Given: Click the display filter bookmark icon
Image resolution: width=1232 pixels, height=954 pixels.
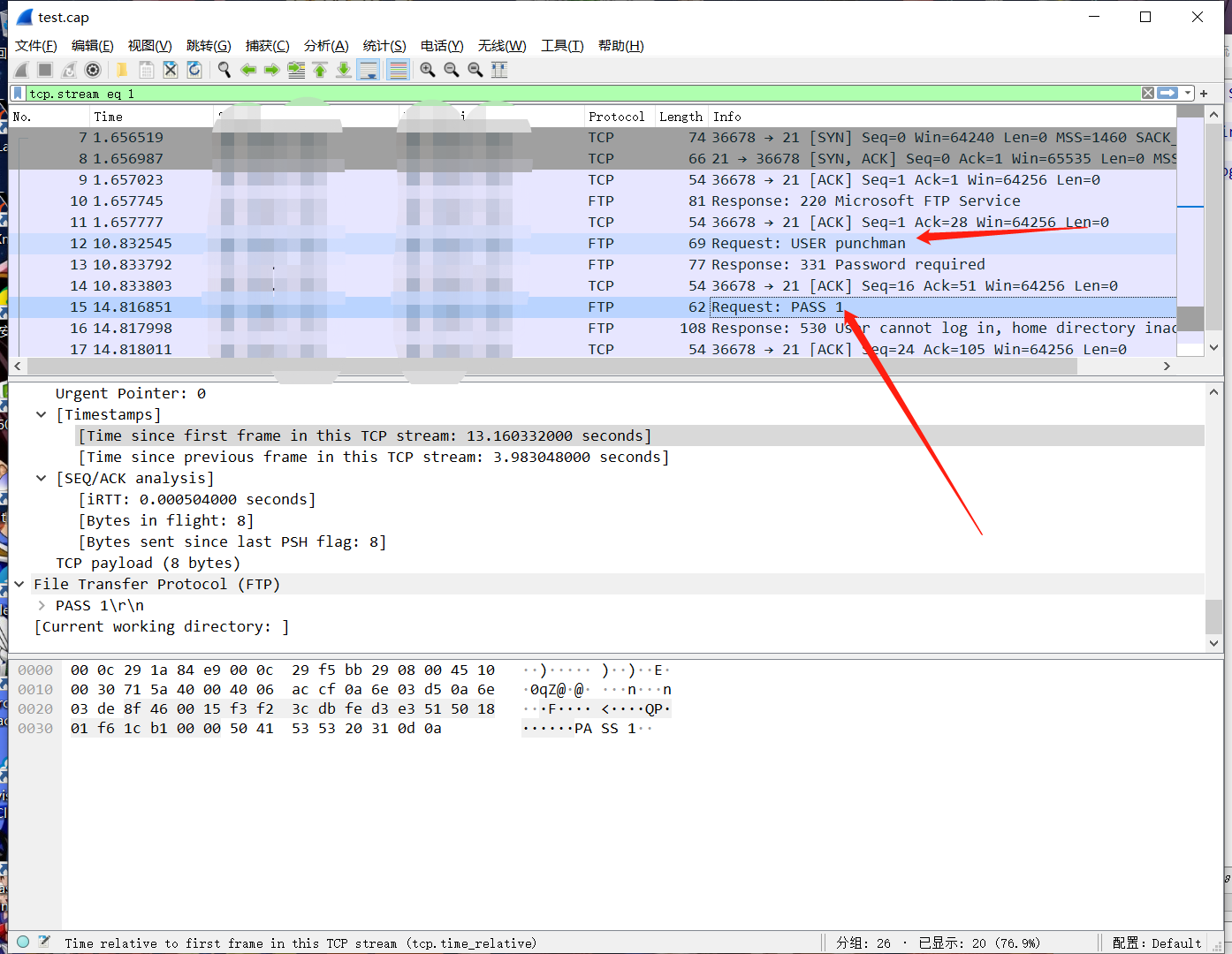Looking at the screenshot, I should [18, 93].
